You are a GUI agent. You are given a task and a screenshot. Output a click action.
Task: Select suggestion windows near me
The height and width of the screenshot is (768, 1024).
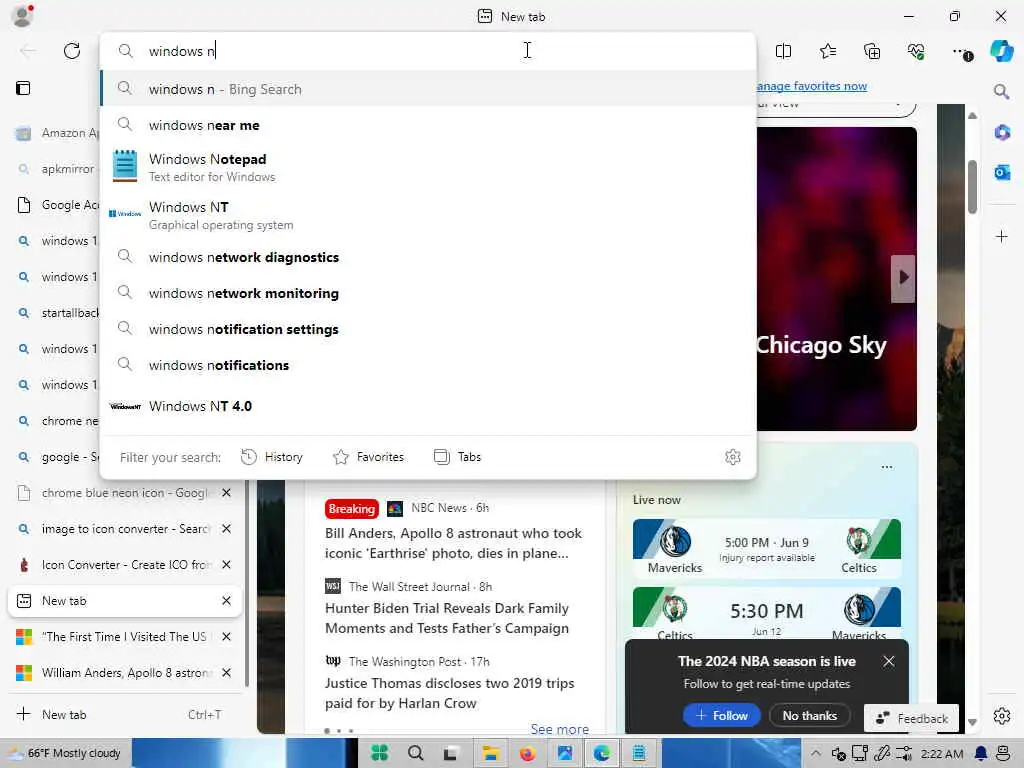tap(428, 125)
